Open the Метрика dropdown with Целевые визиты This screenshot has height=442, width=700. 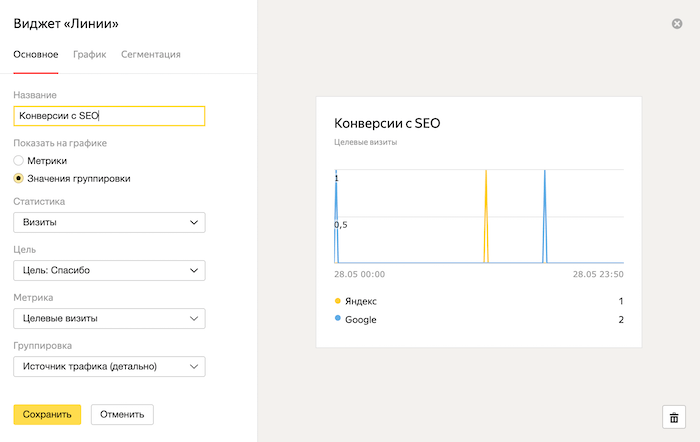(x=109, y=318)
